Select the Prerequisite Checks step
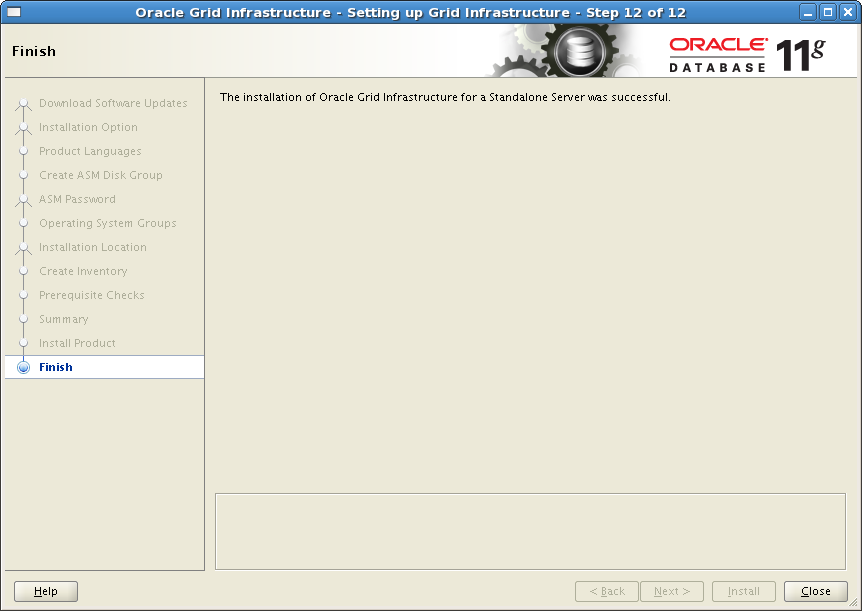This screenshot has height=611, width=862. [x=91, y=295]
